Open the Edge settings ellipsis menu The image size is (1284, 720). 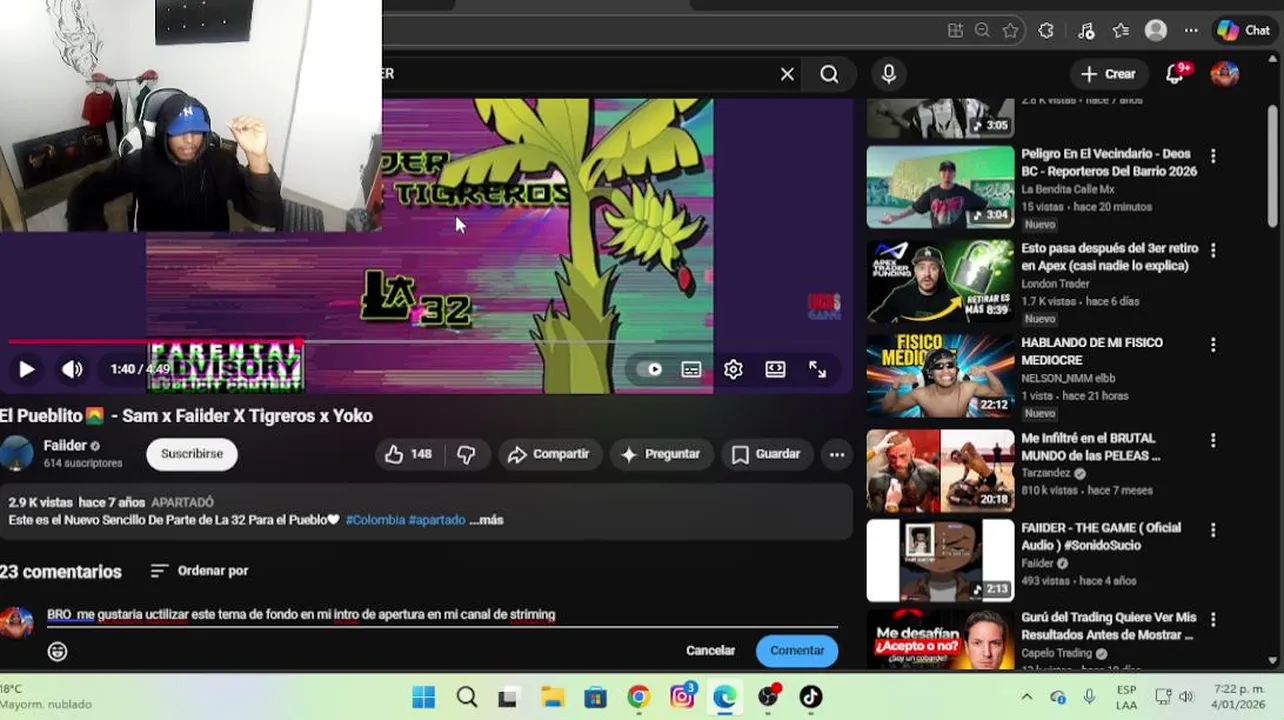click(x=1191, y=30)
